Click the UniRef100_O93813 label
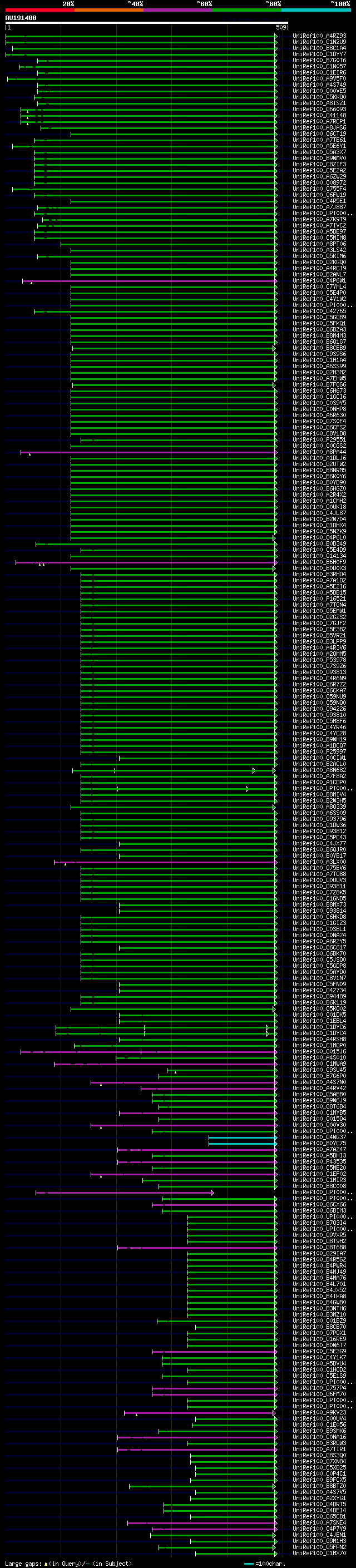 (319, 672)
